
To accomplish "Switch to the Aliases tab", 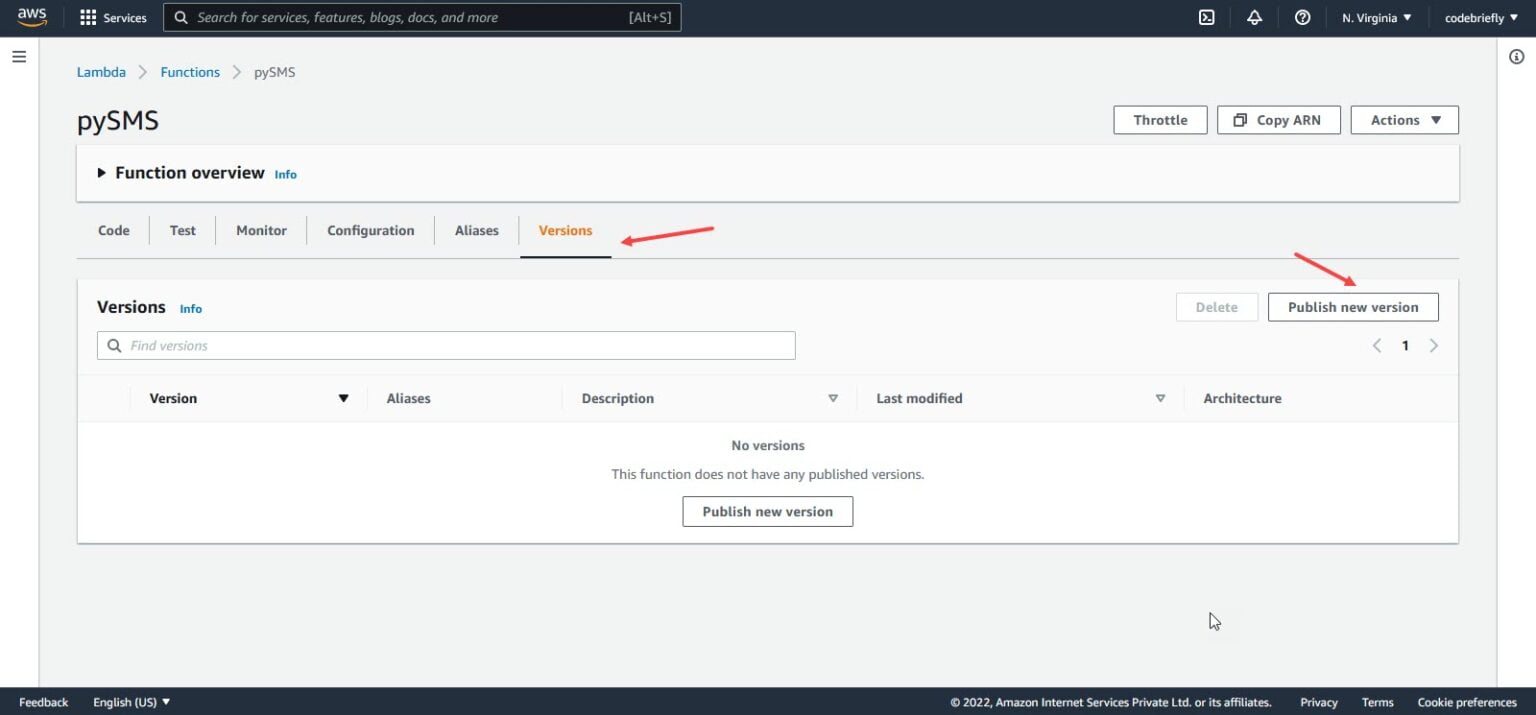I will coord(476,230).
